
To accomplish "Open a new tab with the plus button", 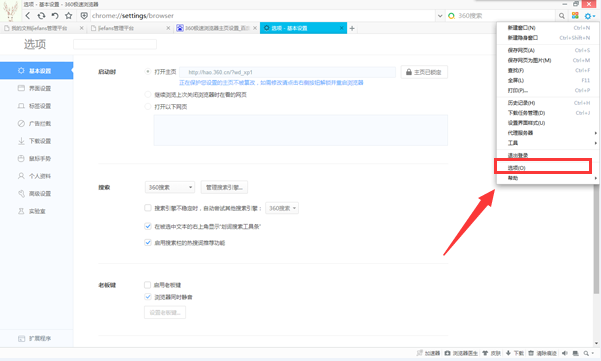I will 352,28.
